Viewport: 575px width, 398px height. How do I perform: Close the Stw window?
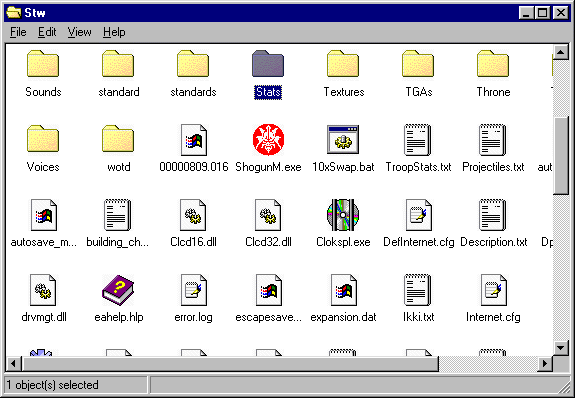pyautogui.click(x=561, y=13)
